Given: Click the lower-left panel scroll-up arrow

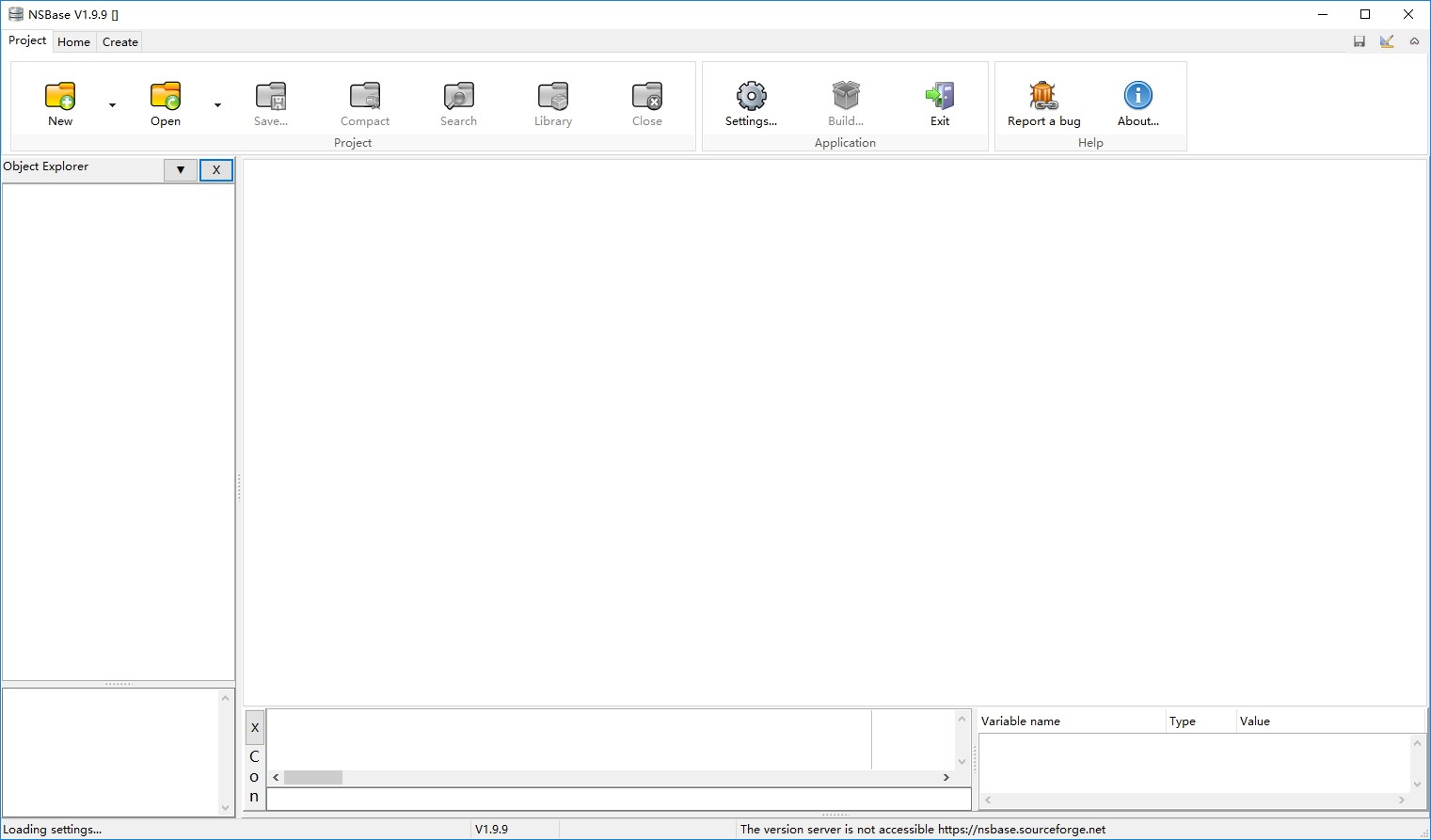Looking at the screenshot, I should pyautogui.click(x=225, y=698).
